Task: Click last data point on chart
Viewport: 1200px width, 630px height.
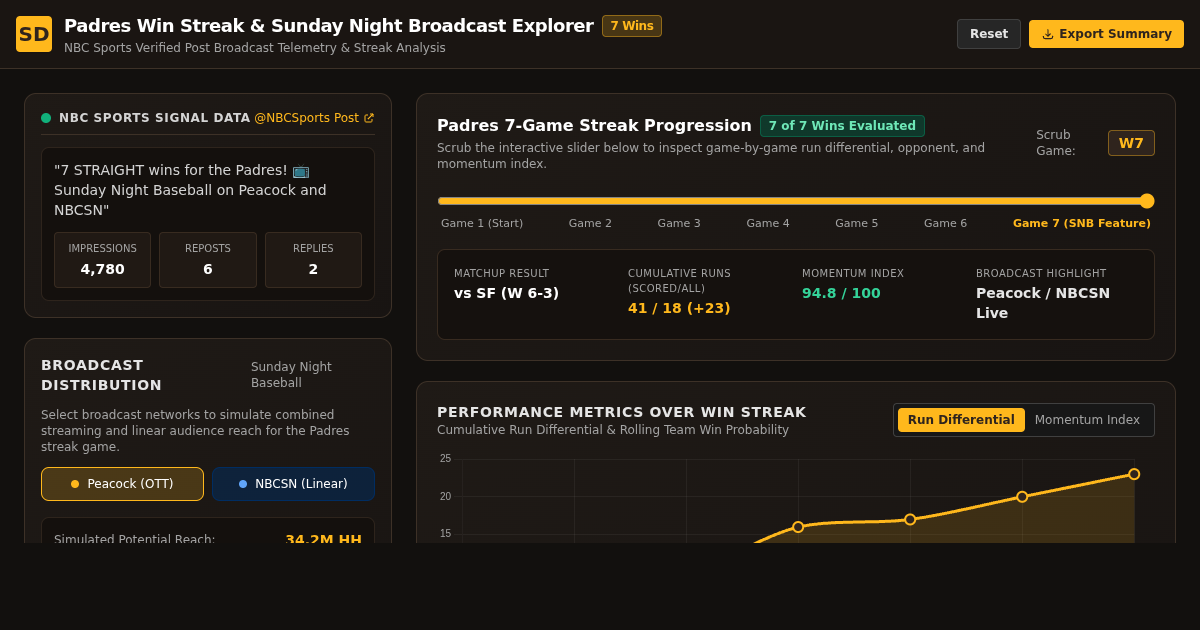Action: coord(1134,474)
